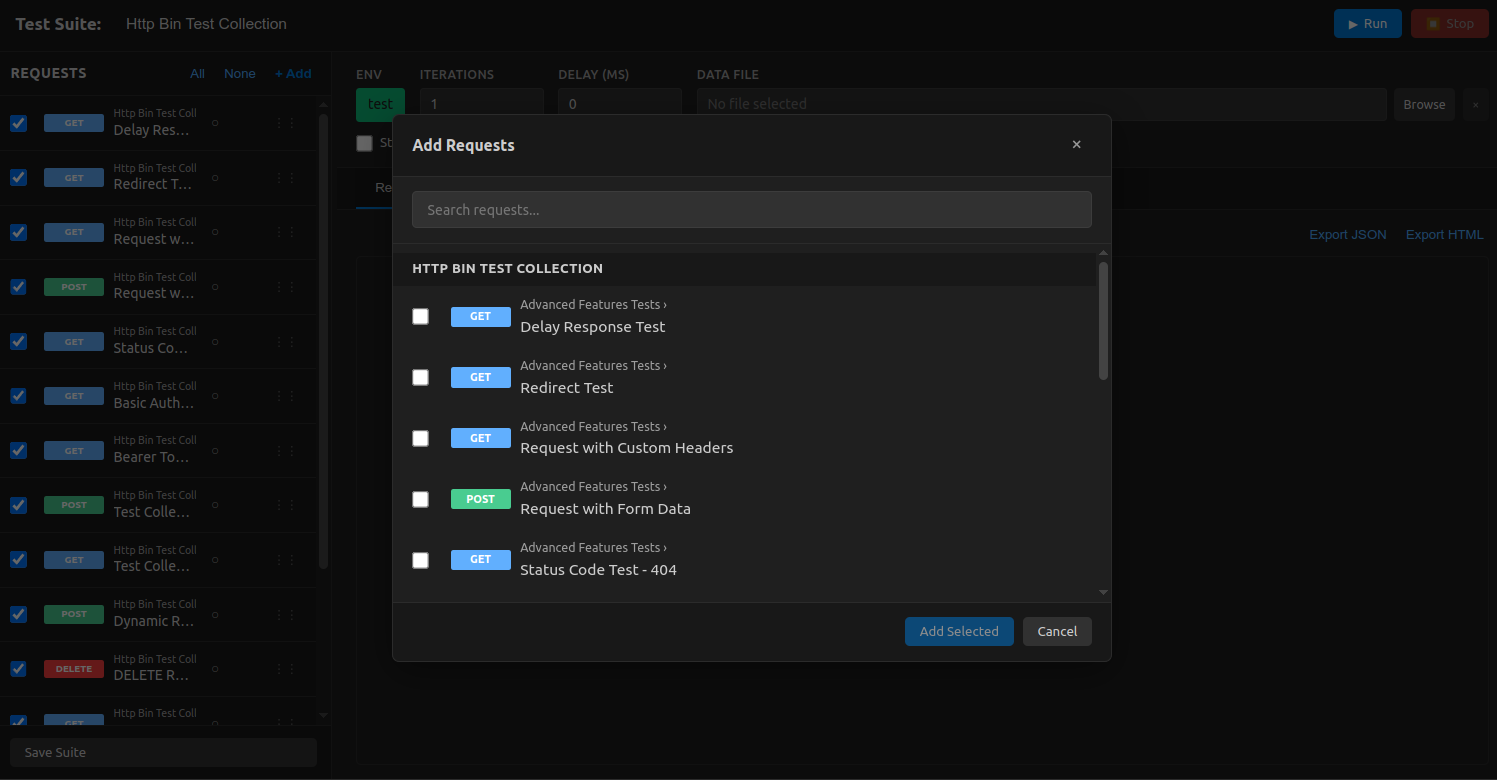Uncheck the sidebar Delay Res… request checkbox
Viewport: 1497px width, 780px height.
coord(18,123)
